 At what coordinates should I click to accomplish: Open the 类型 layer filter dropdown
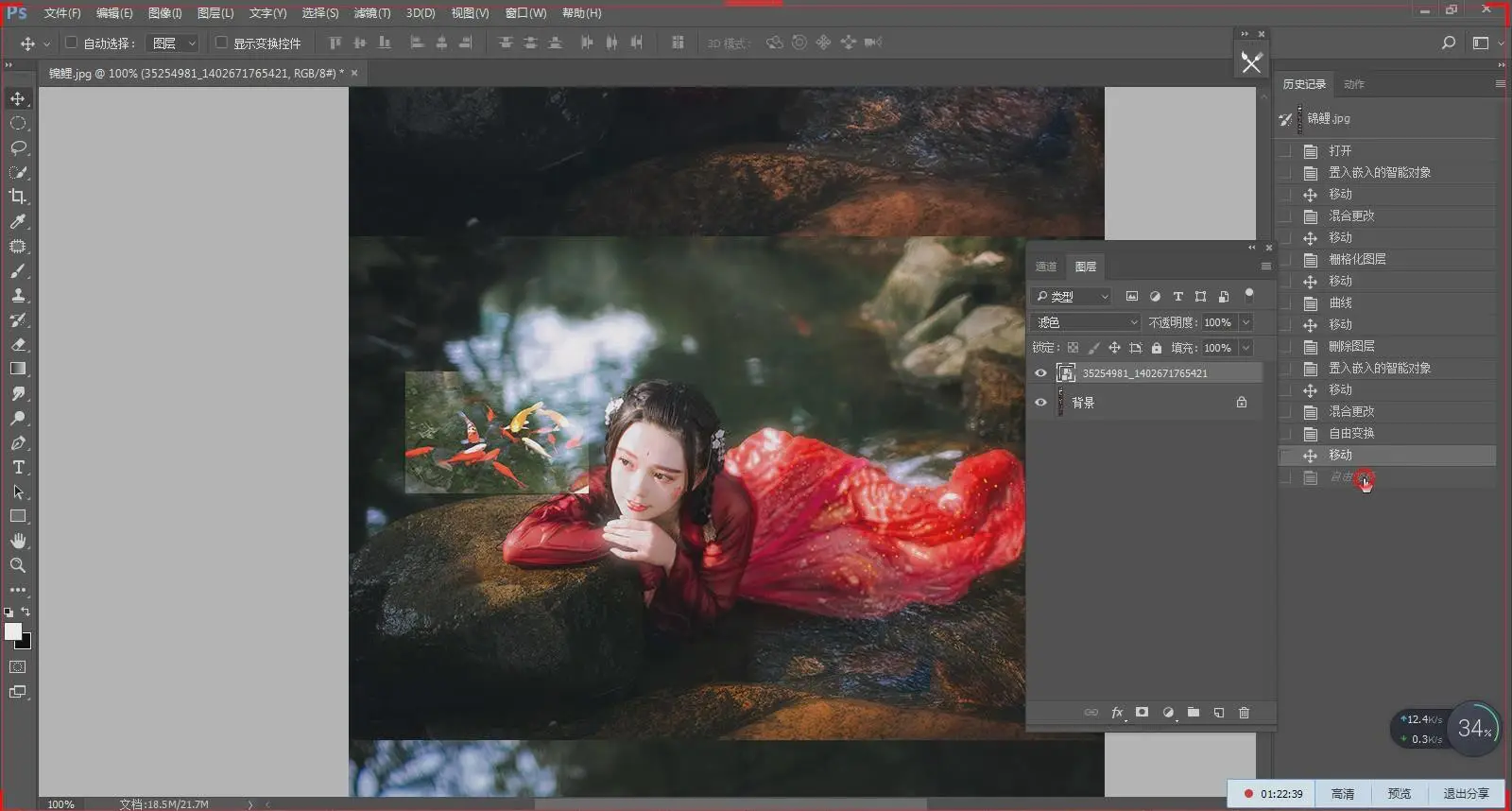pyautogui.click(x=1071, y=297)
